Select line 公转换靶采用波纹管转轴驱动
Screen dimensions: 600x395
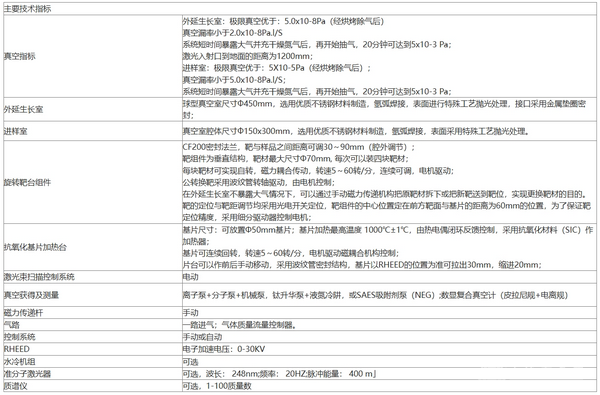coord(259,182)
